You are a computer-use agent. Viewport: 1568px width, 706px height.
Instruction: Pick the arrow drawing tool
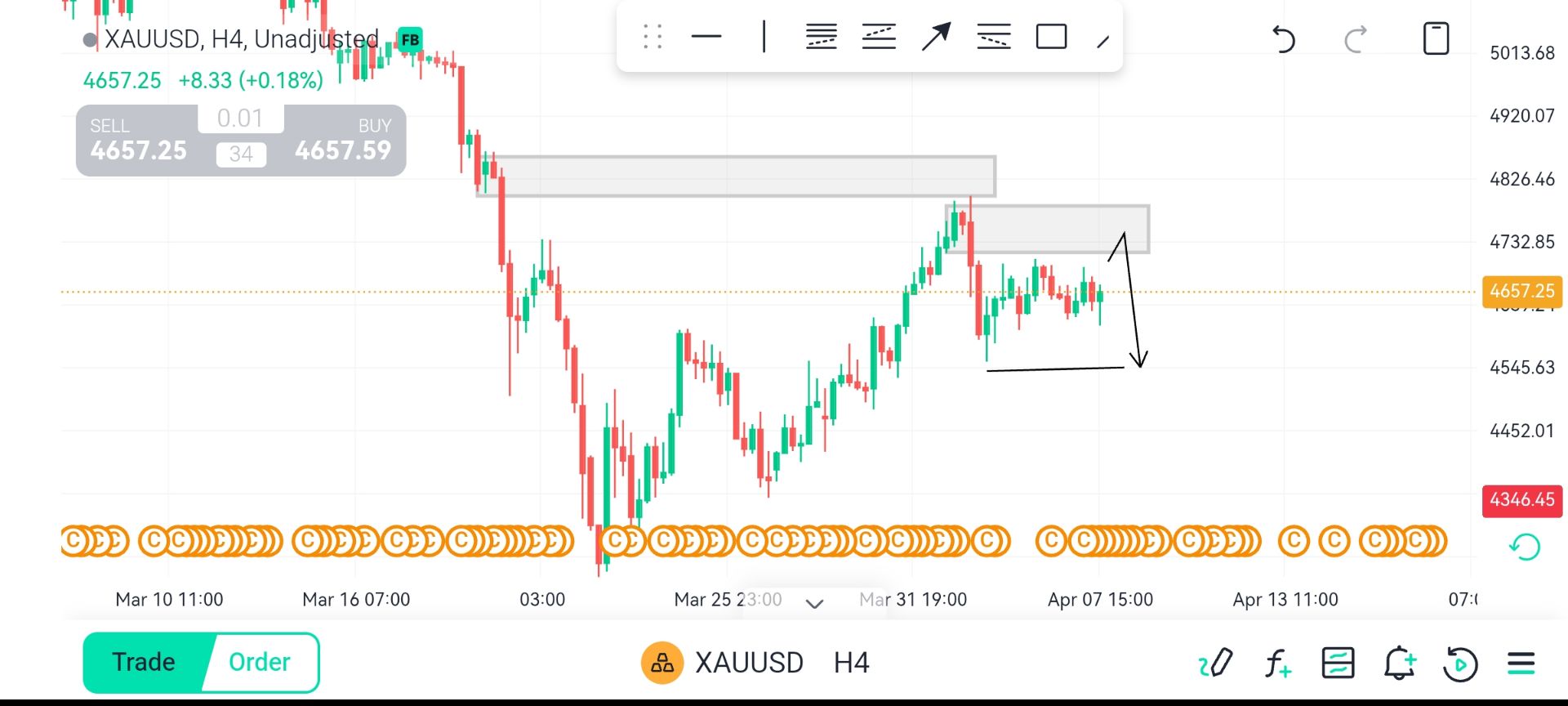(936, 37)
